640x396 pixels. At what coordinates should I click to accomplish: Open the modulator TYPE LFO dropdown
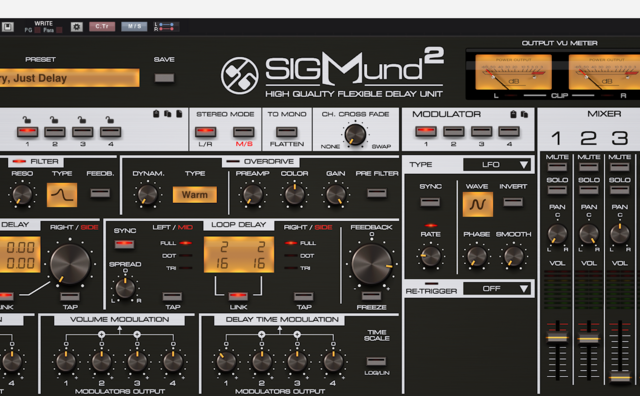pyautogui.click(x=497, y=165)
